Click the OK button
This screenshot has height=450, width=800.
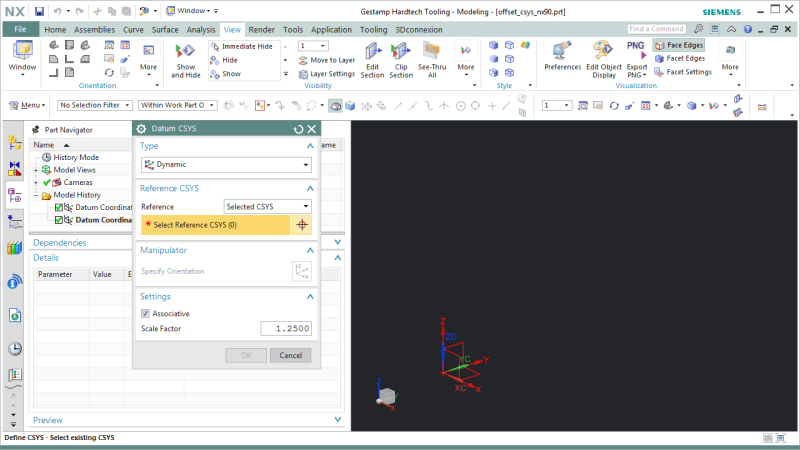pos(246,355)
